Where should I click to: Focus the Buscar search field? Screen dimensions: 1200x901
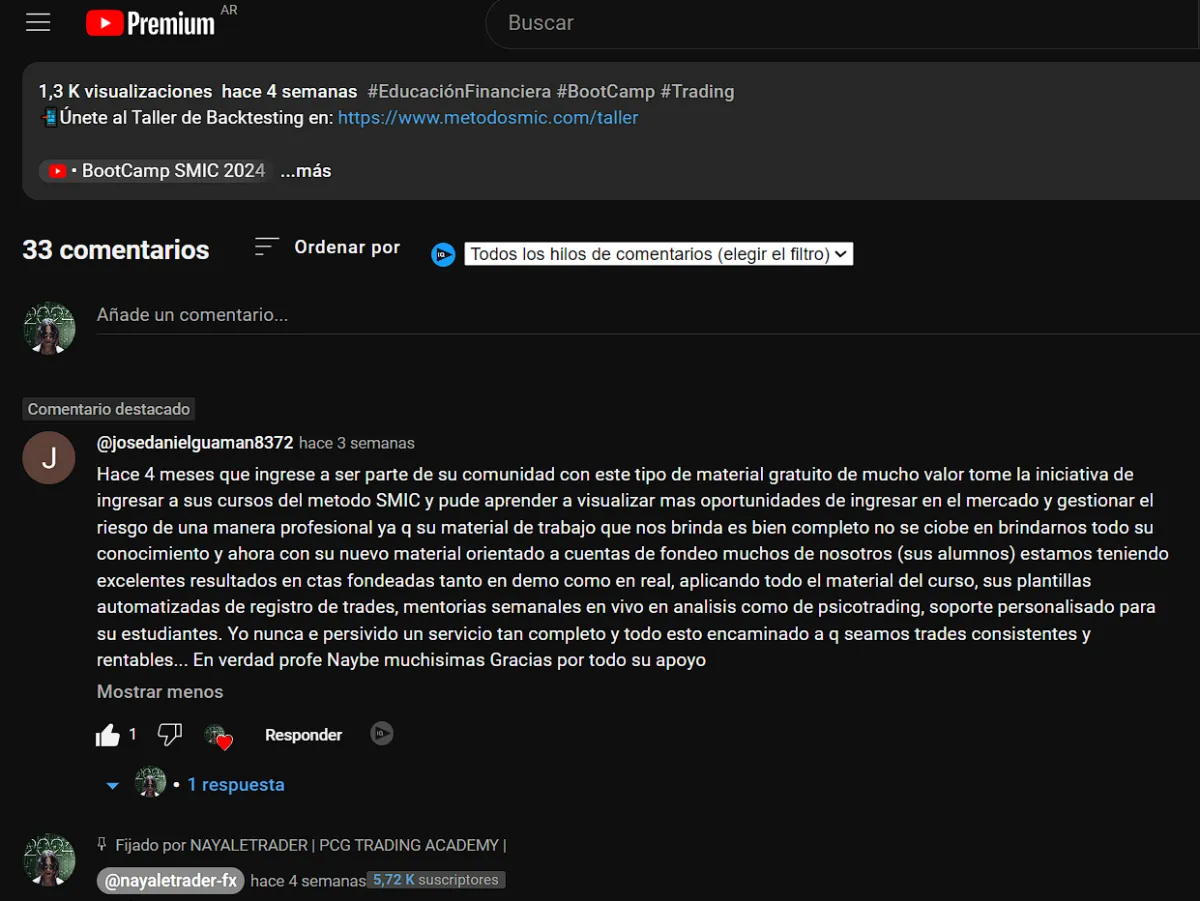tap(840, 23)
